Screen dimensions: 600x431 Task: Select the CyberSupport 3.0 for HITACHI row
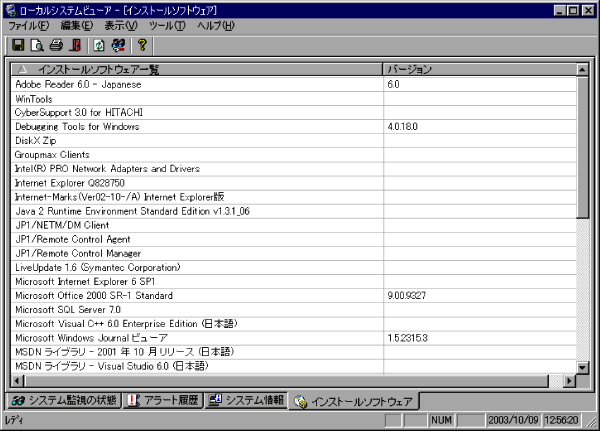tap(294, 113)
